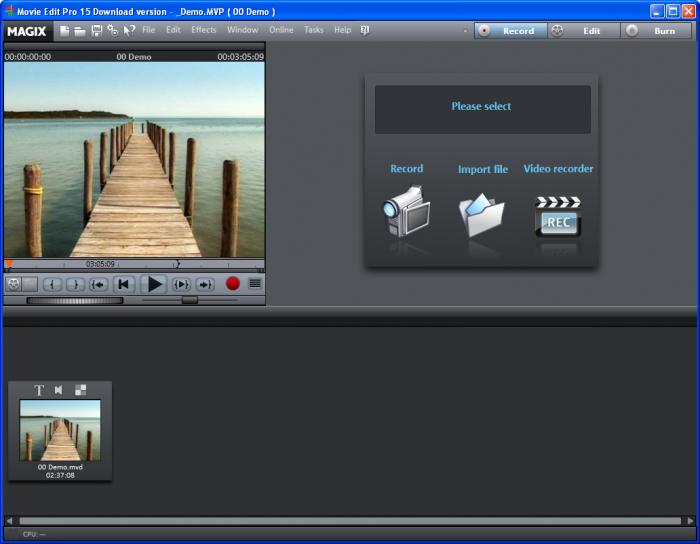Switch to the Edit screen tab
Screen dimensions: 700x544
[584, 31]
